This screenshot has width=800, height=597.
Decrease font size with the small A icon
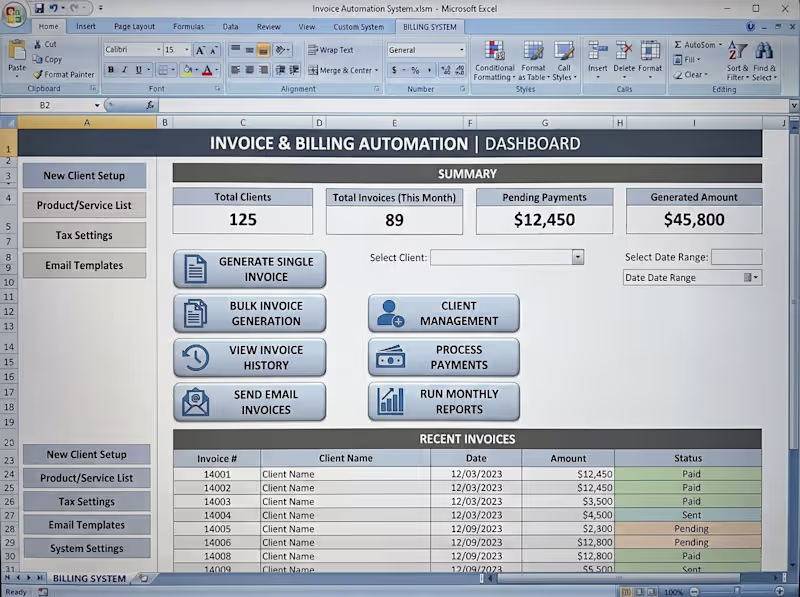(x=214, y=50)
